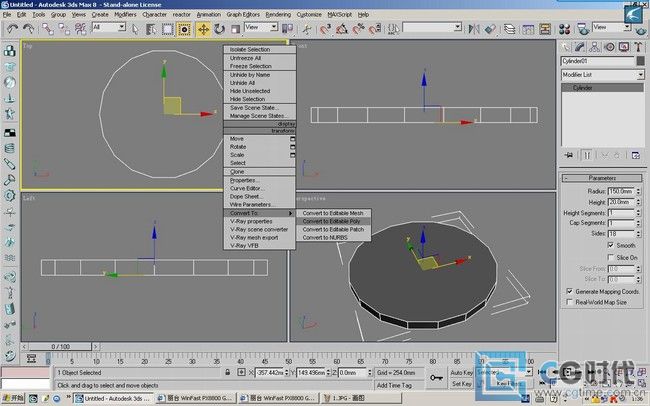This screenshot has width=650, height=406.
Task: Collapse the Parameters rollout
Action: [x=602, y=178]
